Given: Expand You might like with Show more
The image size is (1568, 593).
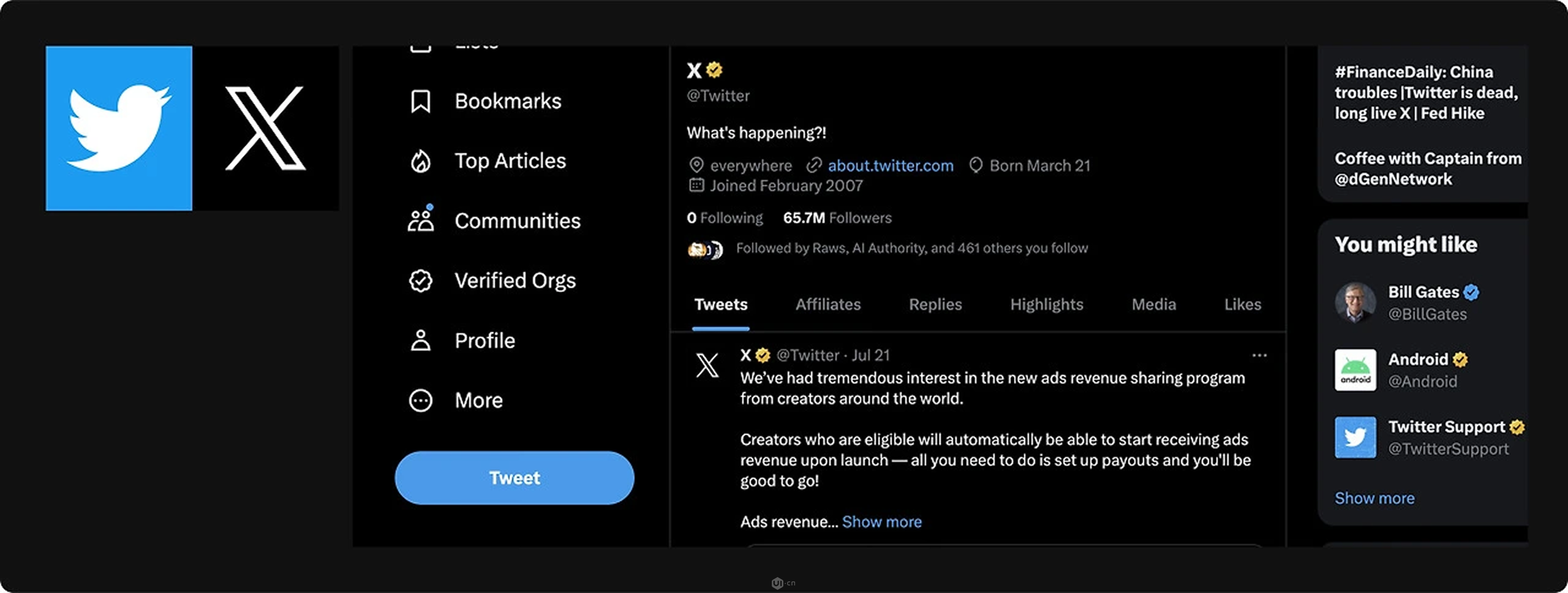Looking at the screenshot, I should tap(1374, 499).
